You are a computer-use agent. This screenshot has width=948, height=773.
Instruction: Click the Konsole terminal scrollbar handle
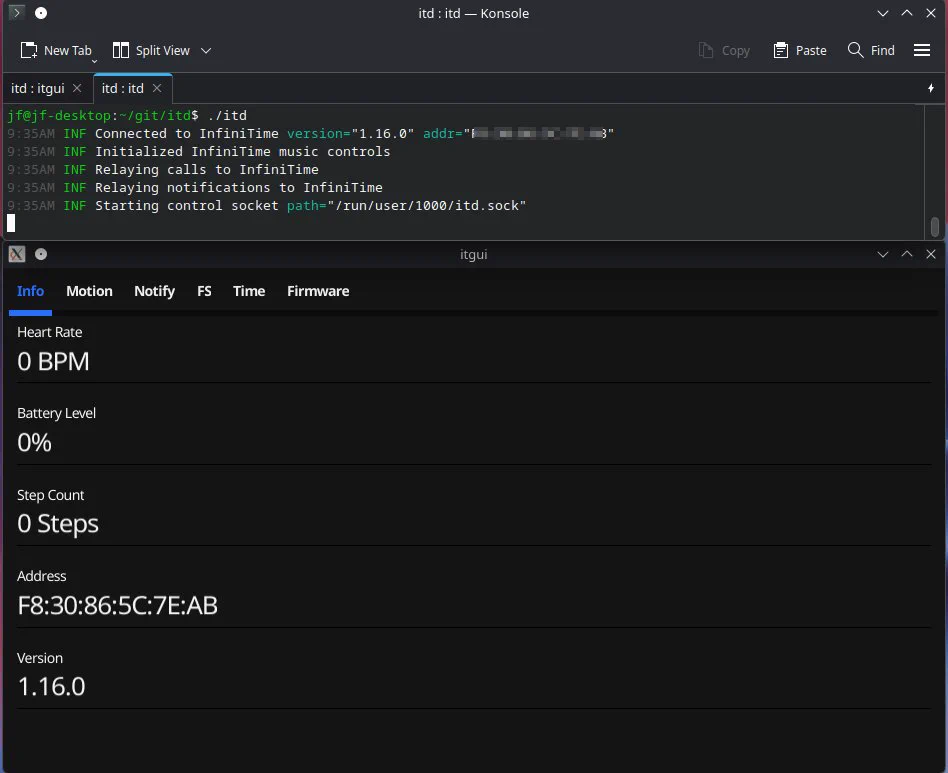pyautogui.click(x=935, y=227)
